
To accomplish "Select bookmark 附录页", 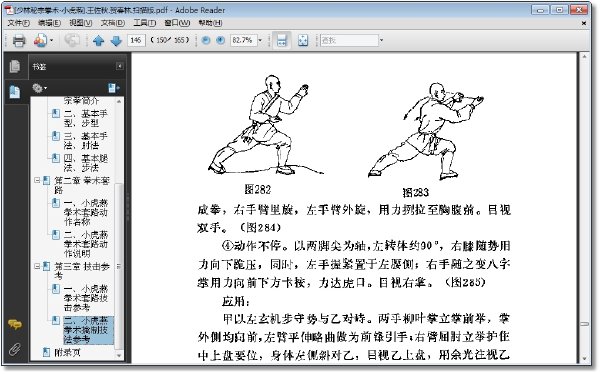I will [x=67, y=353].
